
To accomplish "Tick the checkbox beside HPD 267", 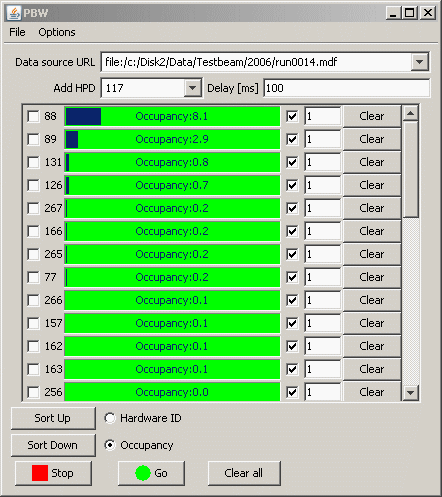I will [33, 208].
